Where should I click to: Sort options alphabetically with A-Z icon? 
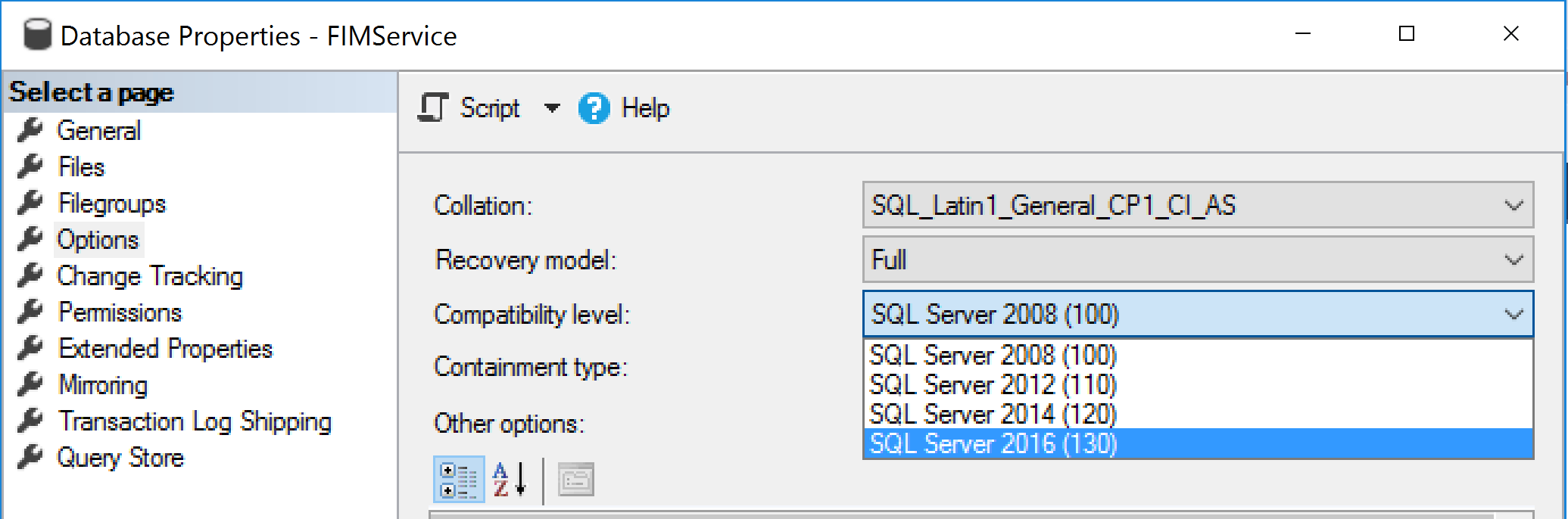click(510, 480)
